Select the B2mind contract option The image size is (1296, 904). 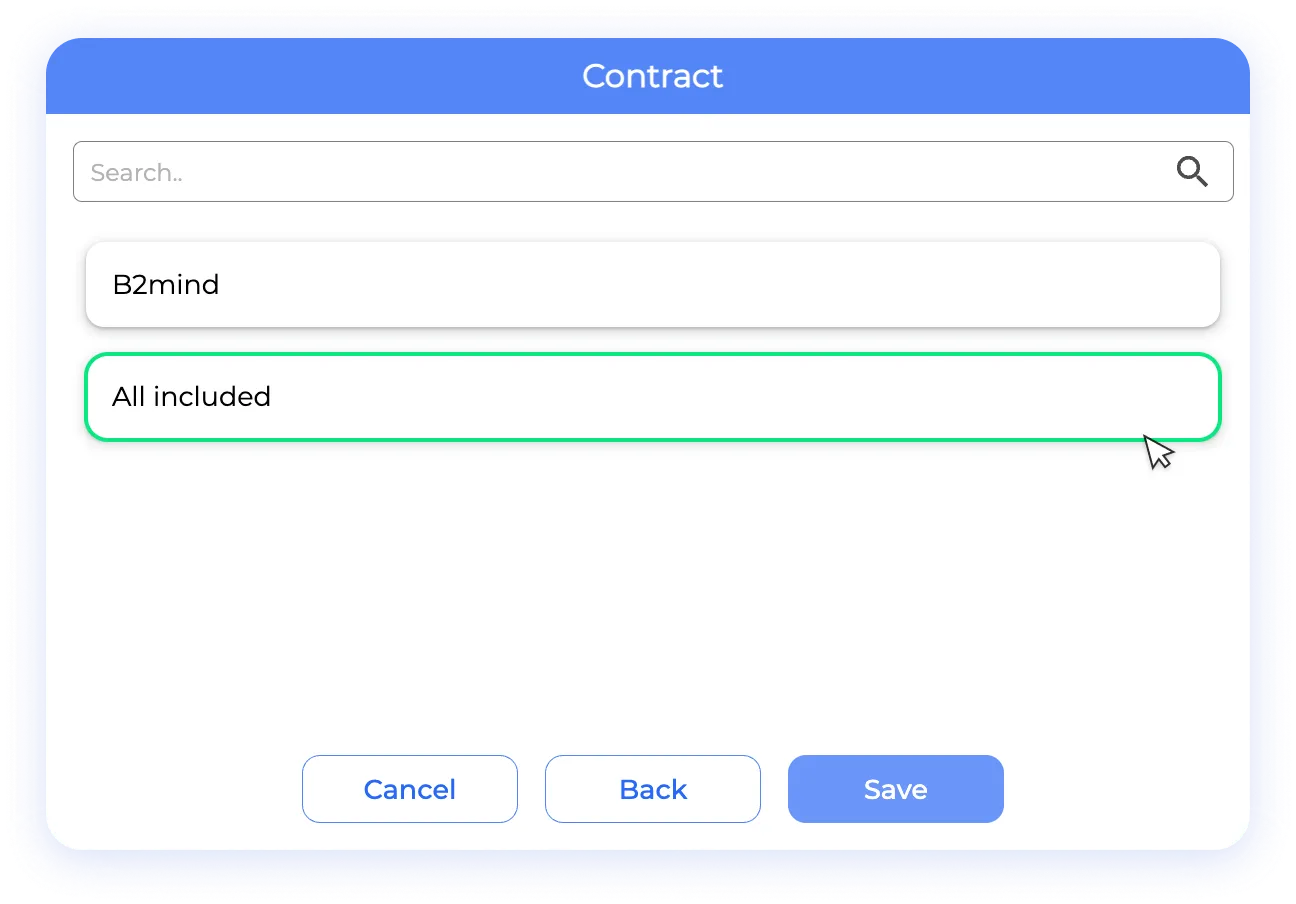pos(652,285)
